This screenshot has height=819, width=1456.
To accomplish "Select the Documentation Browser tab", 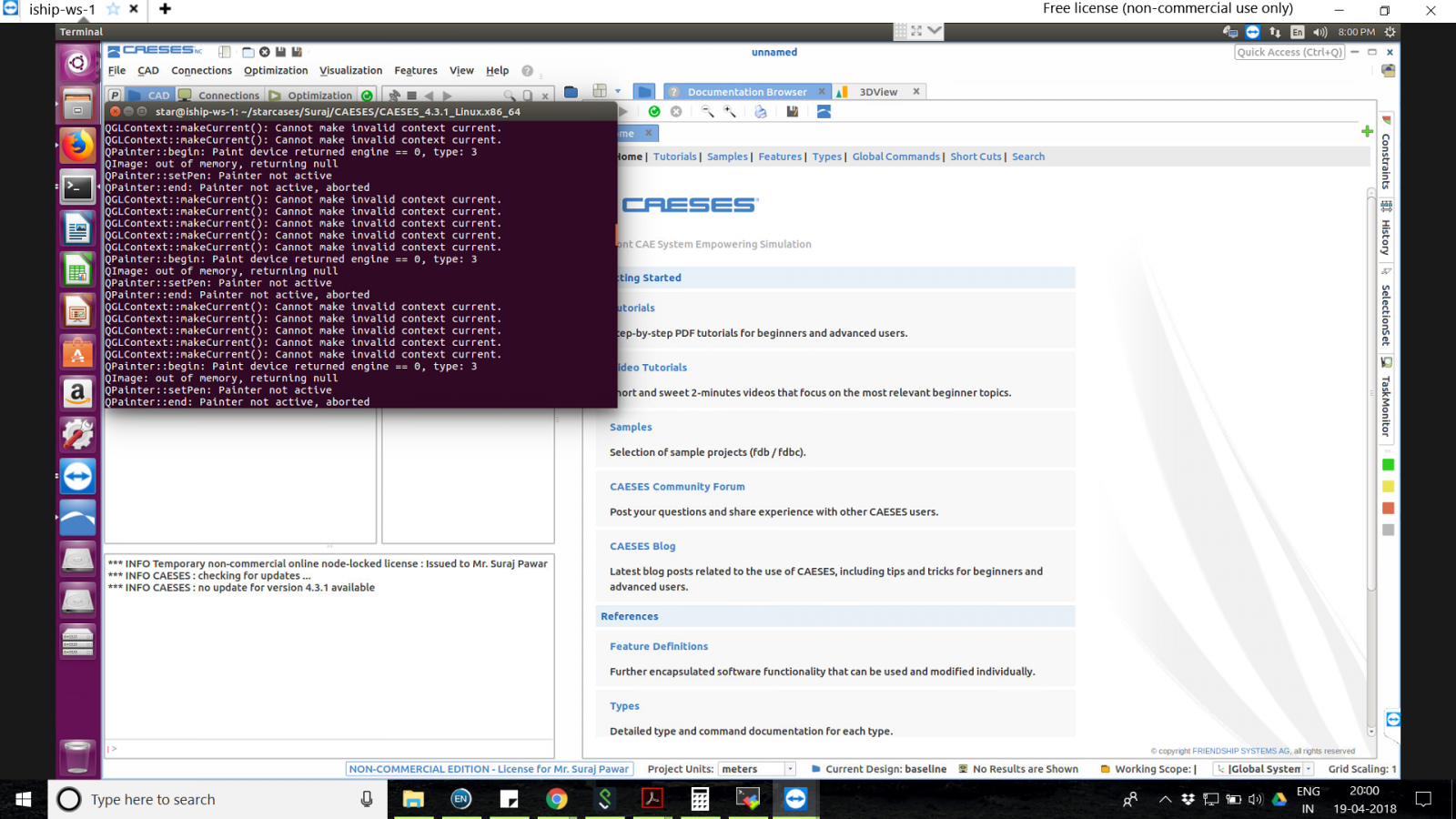I will pyautogui.click(x=746, y=92).
